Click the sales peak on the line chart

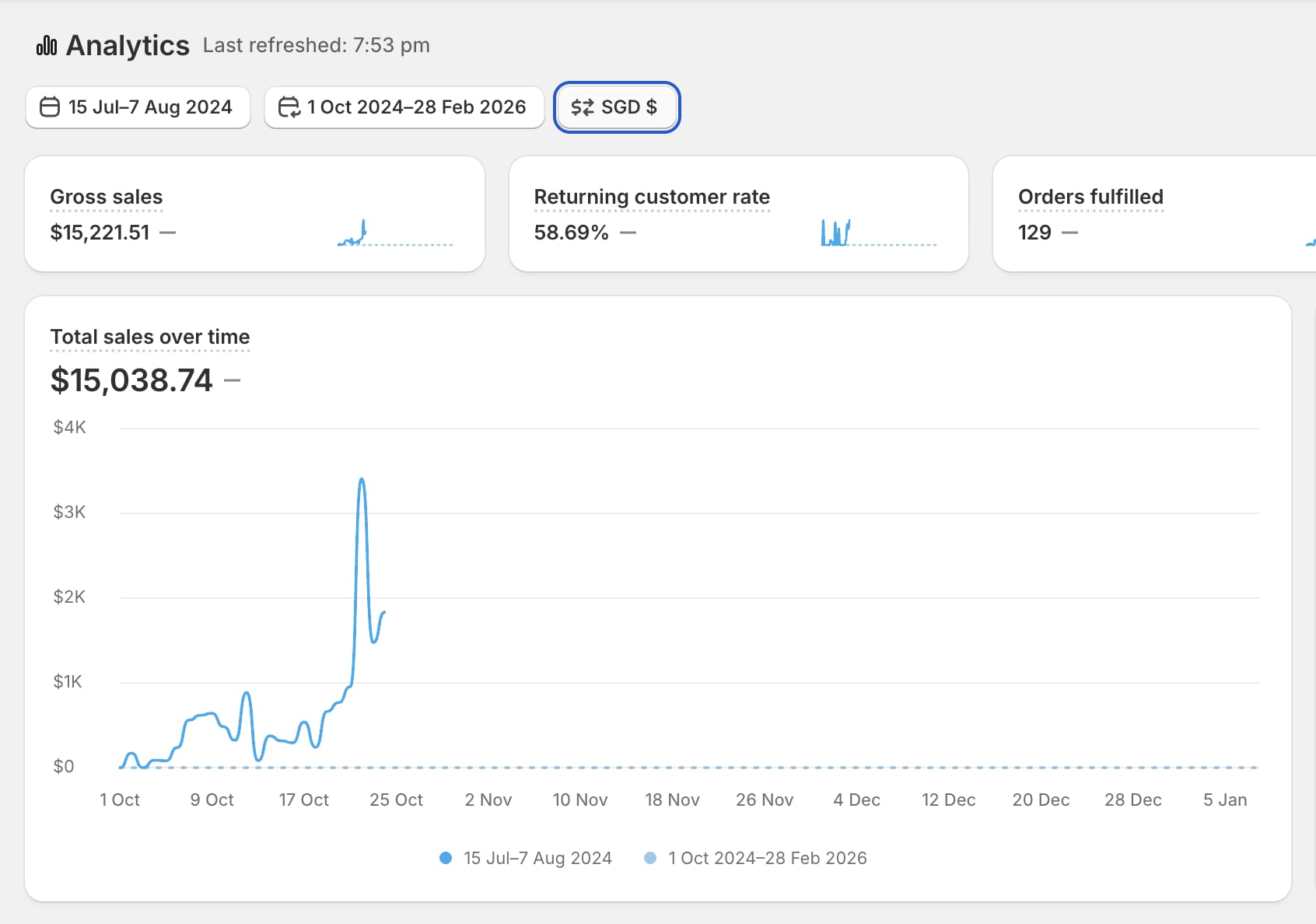point(362,480)
